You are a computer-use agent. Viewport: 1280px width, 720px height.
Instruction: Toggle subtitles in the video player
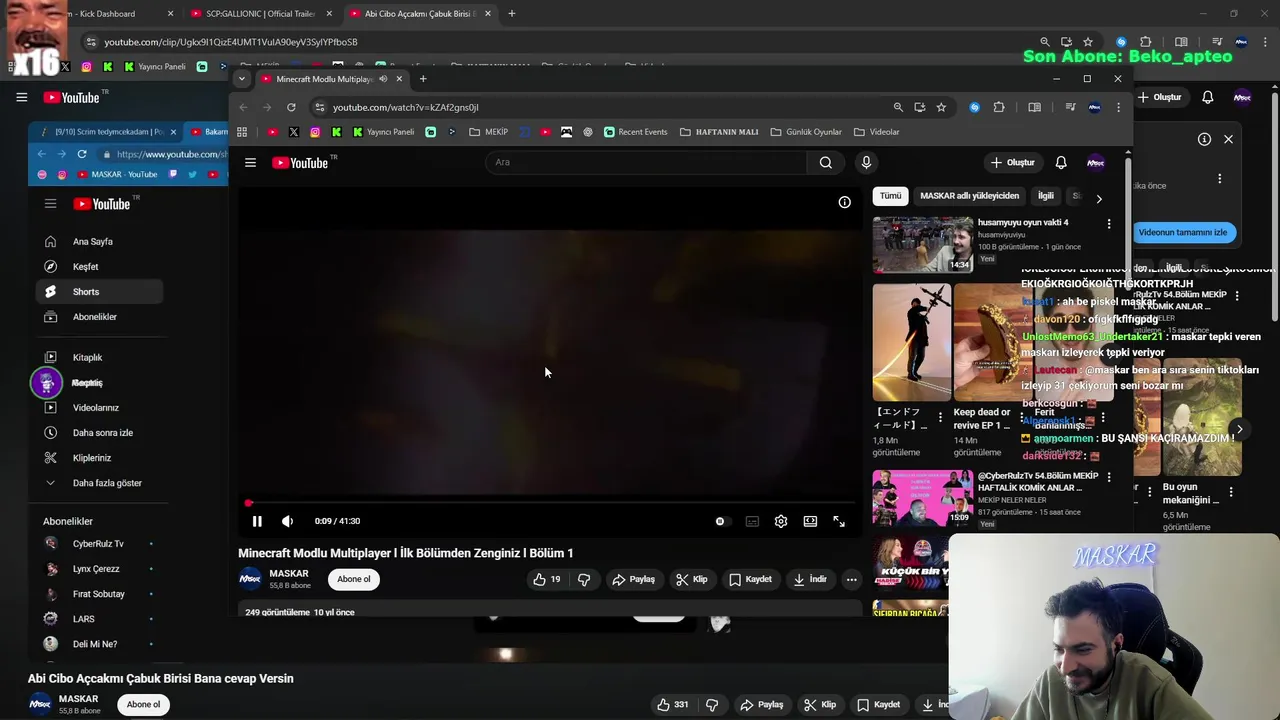(x=752, y=521)
